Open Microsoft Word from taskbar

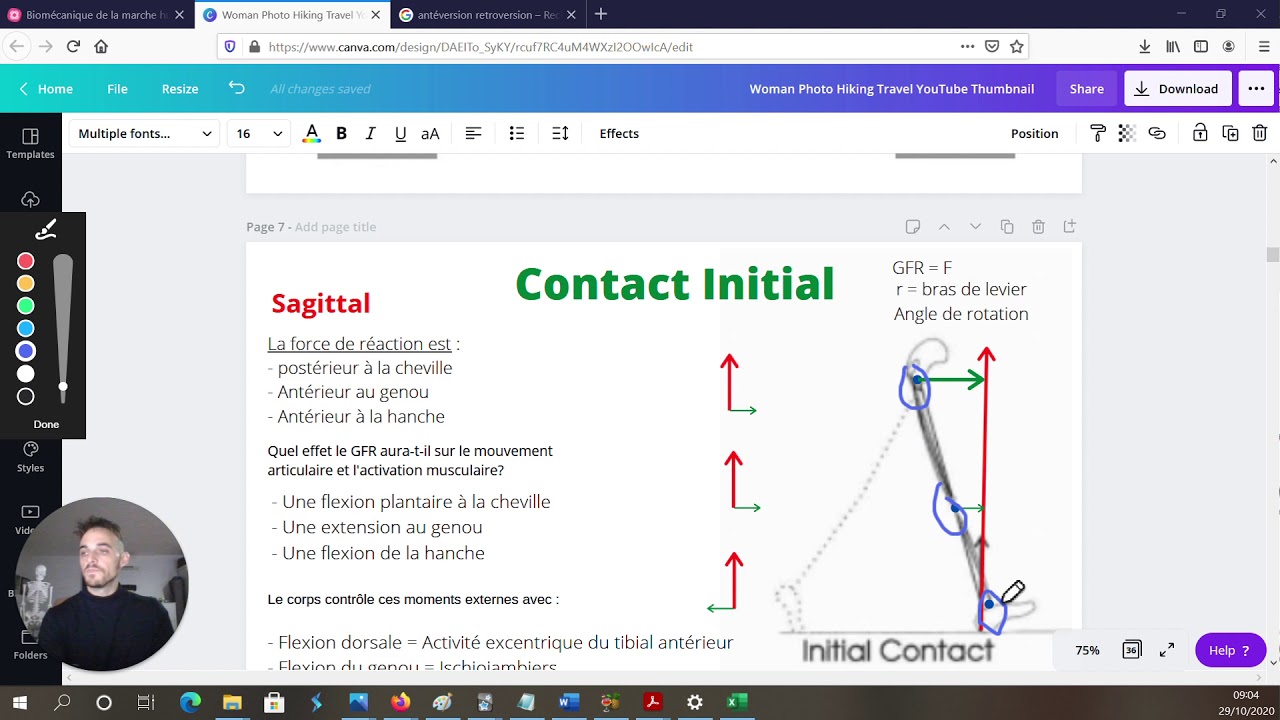click(569, 702)
